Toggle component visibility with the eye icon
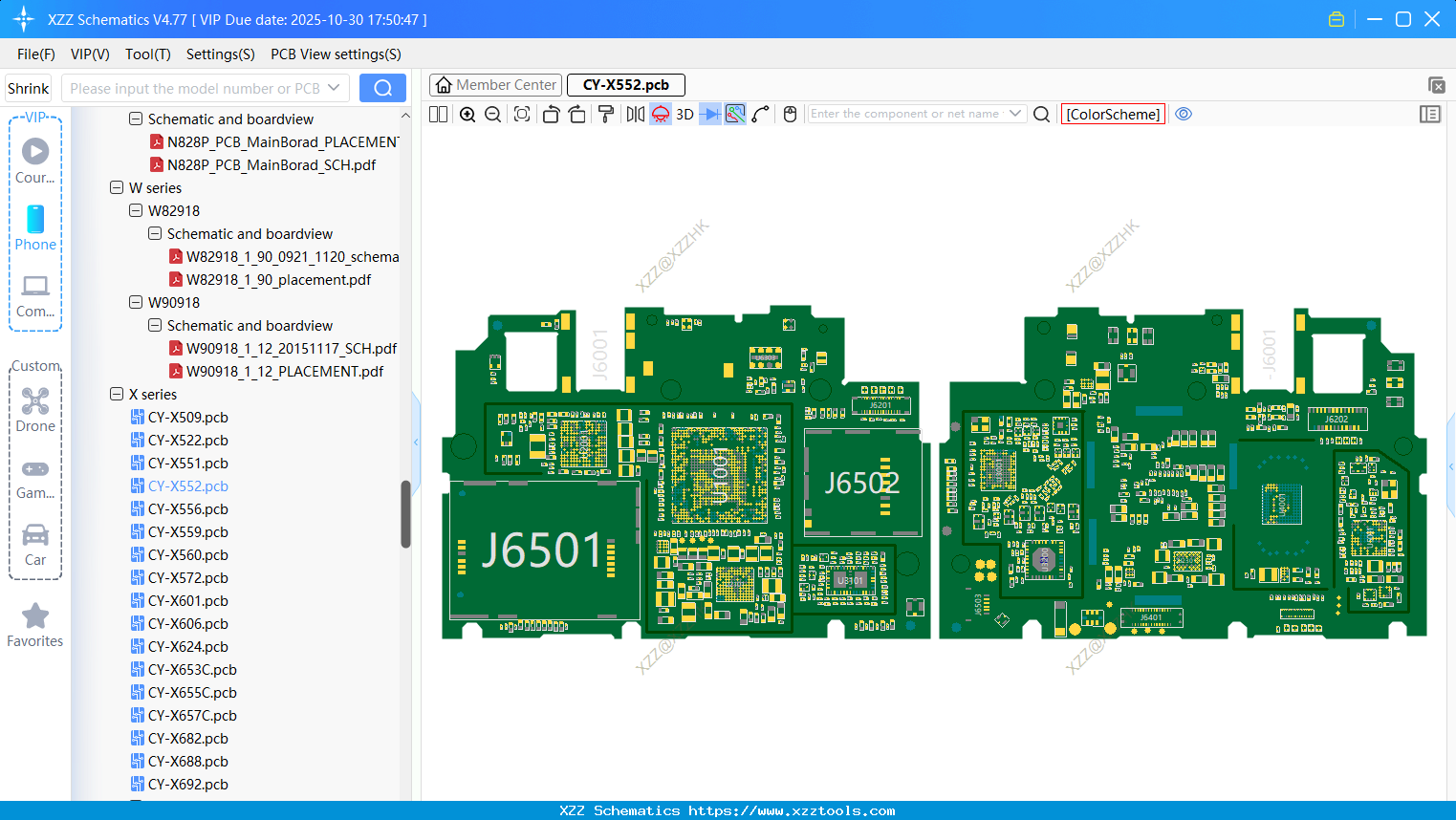Image resolution: width=1456 pixels, height=820 pixels. click(1184, 114)
